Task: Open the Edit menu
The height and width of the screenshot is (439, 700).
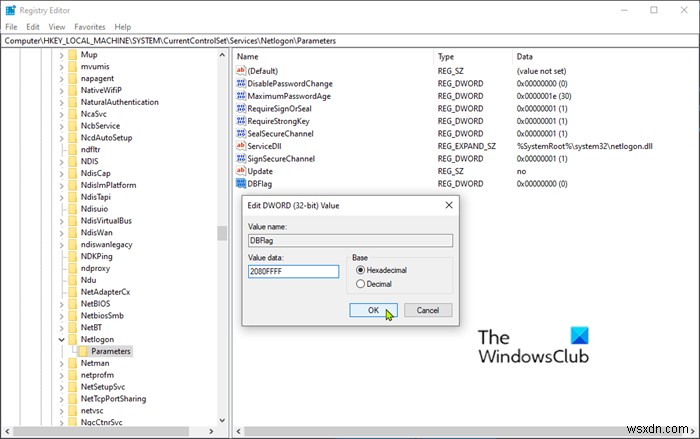Action: 33,27
